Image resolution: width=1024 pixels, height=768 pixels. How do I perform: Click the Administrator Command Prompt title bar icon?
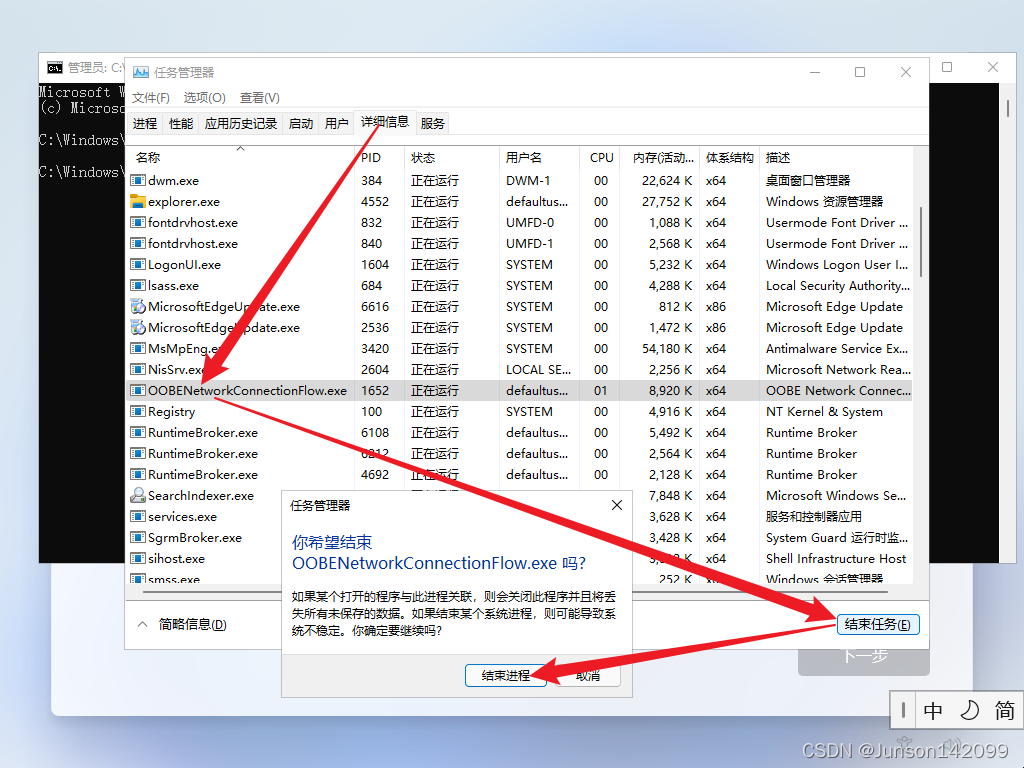pyautogui.click(x=55, y=67)
